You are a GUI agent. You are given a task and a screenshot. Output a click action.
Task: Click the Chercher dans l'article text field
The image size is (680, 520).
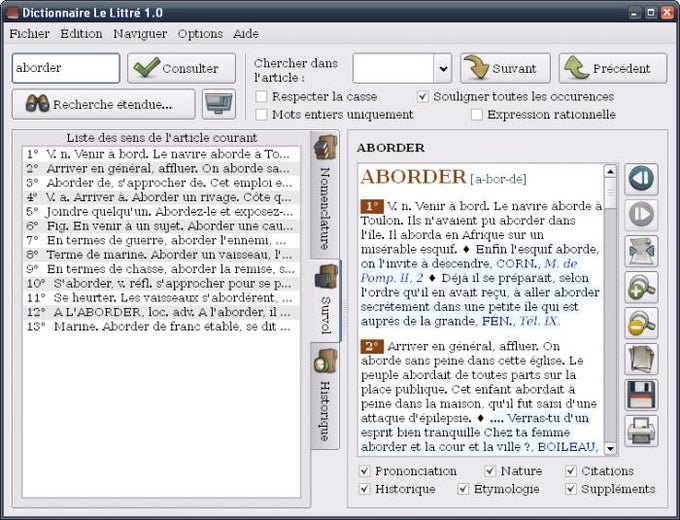click(393, 69)
